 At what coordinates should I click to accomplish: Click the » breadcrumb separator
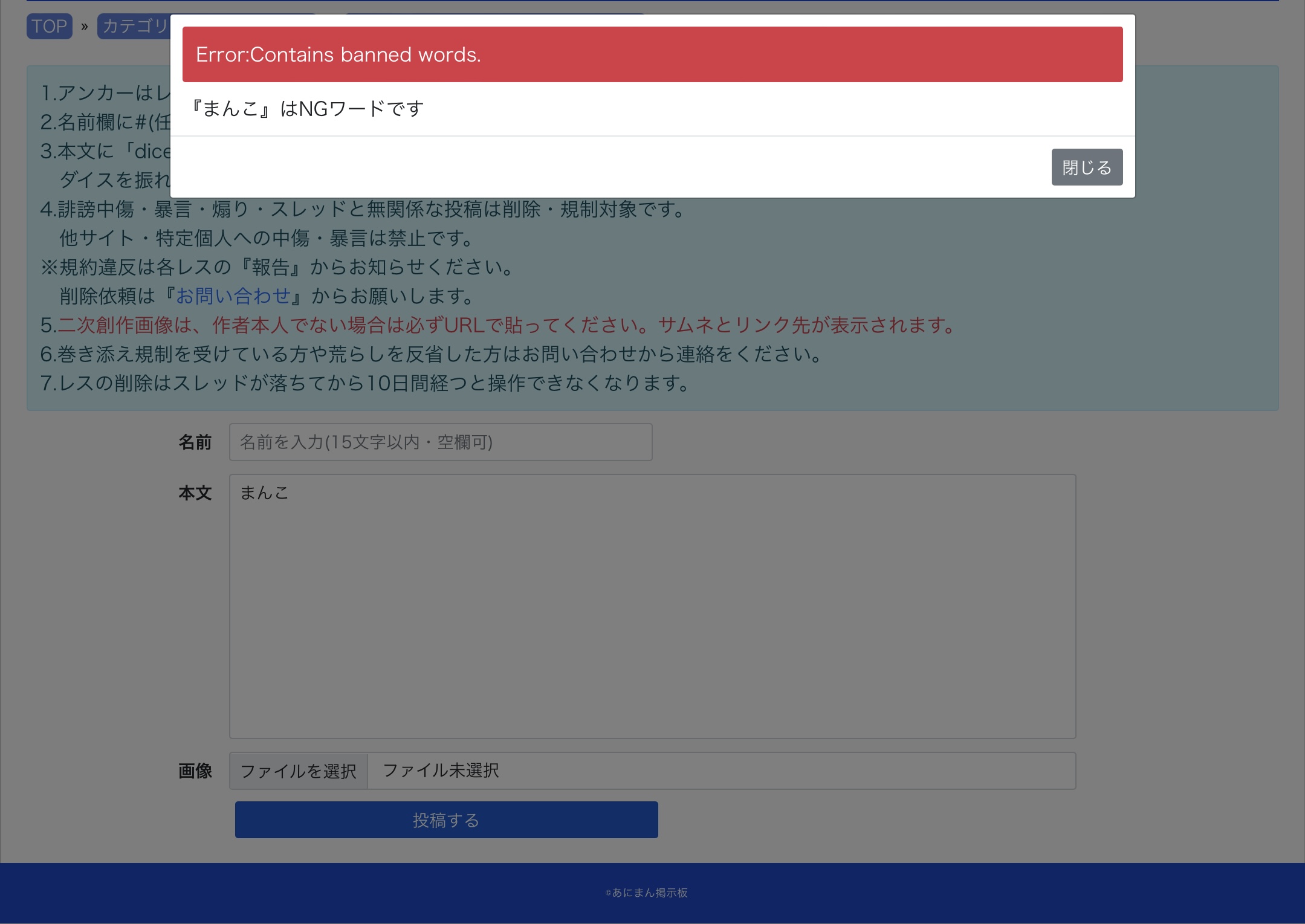tap(85, 27)
